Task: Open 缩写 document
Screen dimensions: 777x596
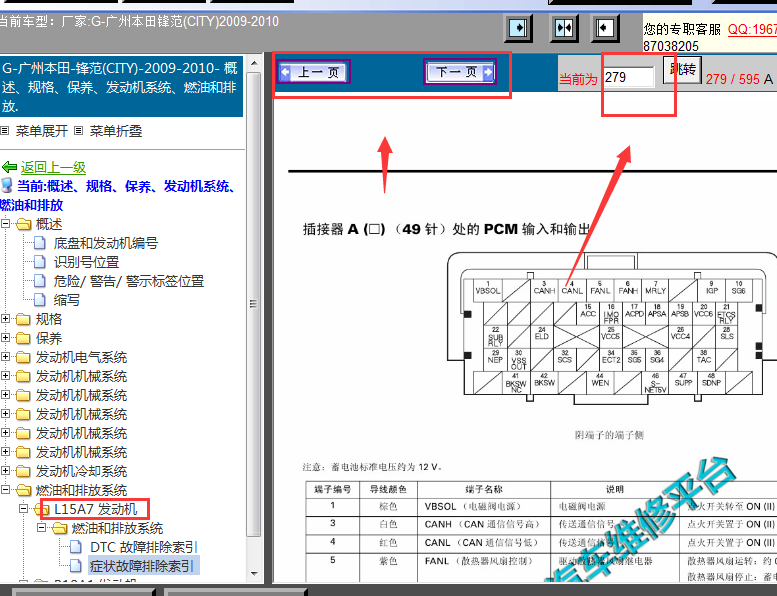Action: point(66,300)
